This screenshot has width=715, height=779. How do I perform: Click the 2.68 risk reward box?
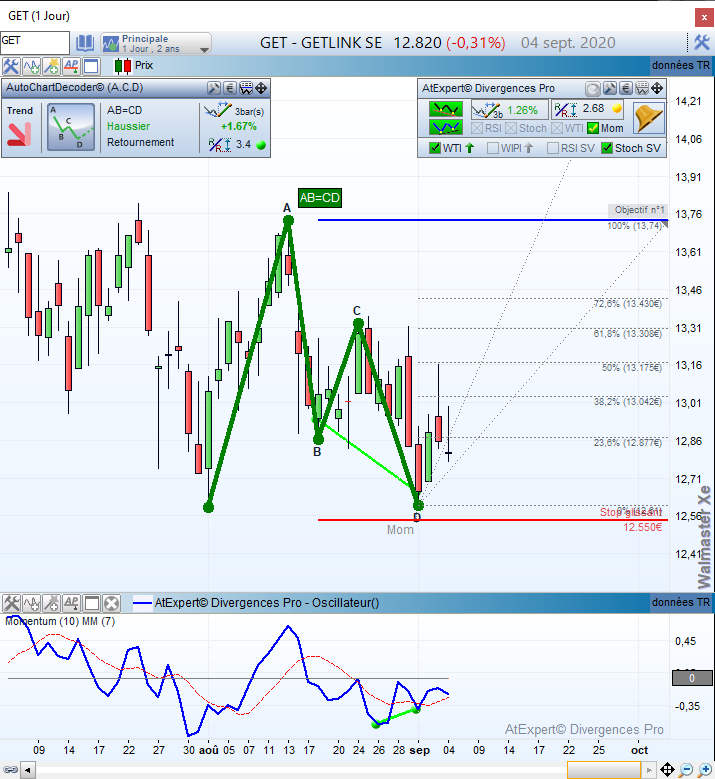pos(588,109)
